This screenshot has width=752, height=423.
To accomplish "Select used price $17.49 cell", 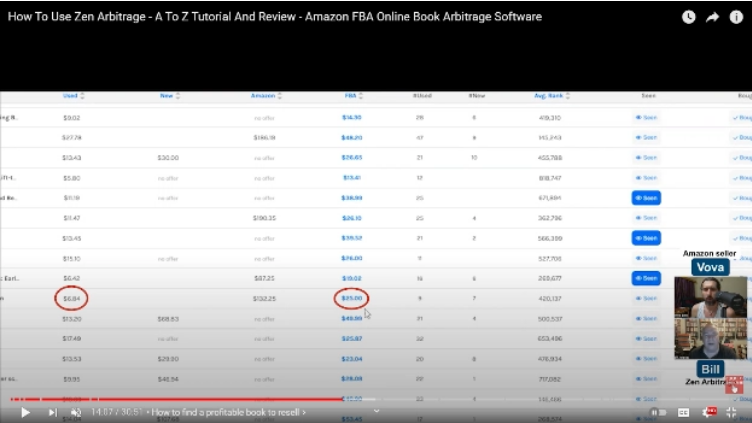I will pyautogui.click(x=71, y=339).
